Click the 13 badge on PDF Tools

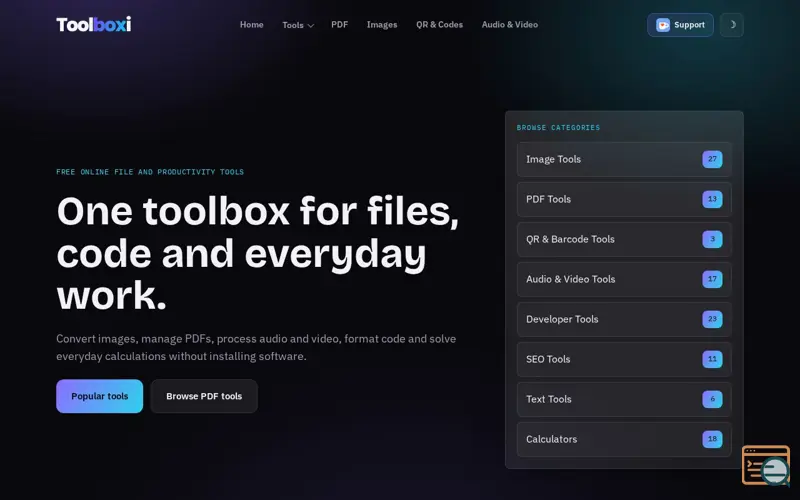pos(712,199)
